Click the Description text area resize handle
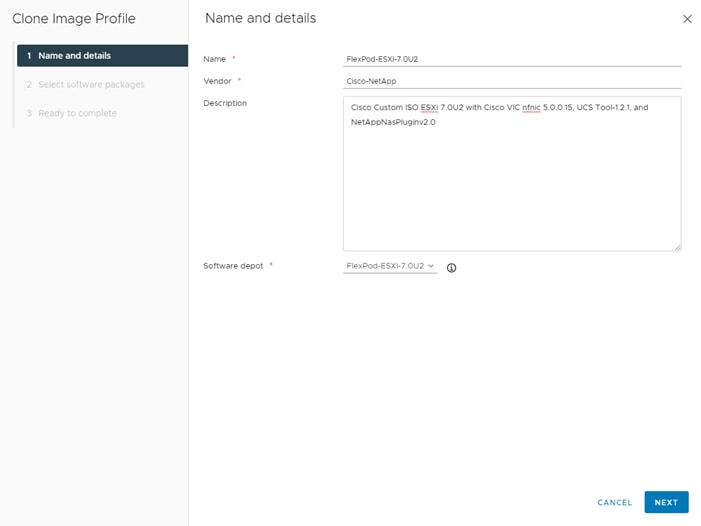The width and height of the screenshot is (701, 526). pos(678,248)
